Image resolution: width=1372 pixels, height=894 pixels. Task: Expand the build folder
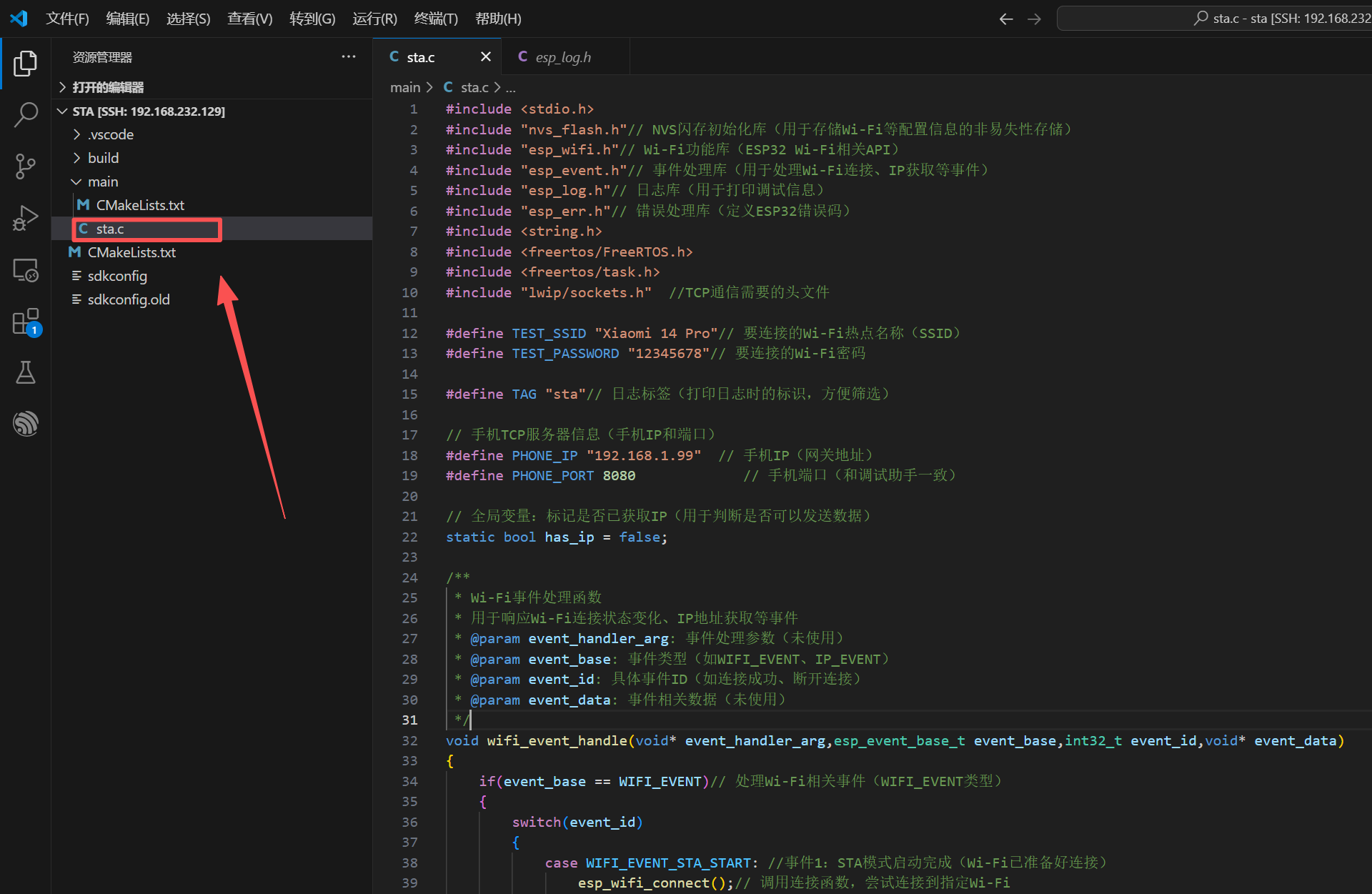[x=103, y=158]
